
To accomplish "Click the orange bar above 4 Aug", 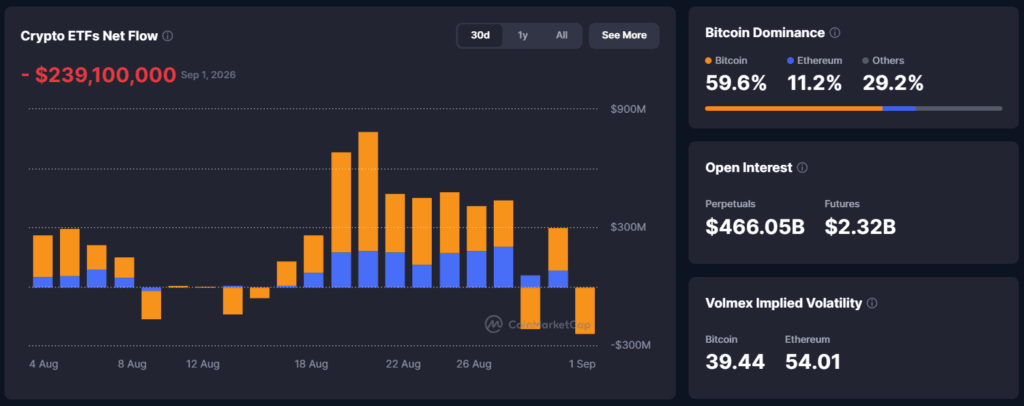I will 42,256.
